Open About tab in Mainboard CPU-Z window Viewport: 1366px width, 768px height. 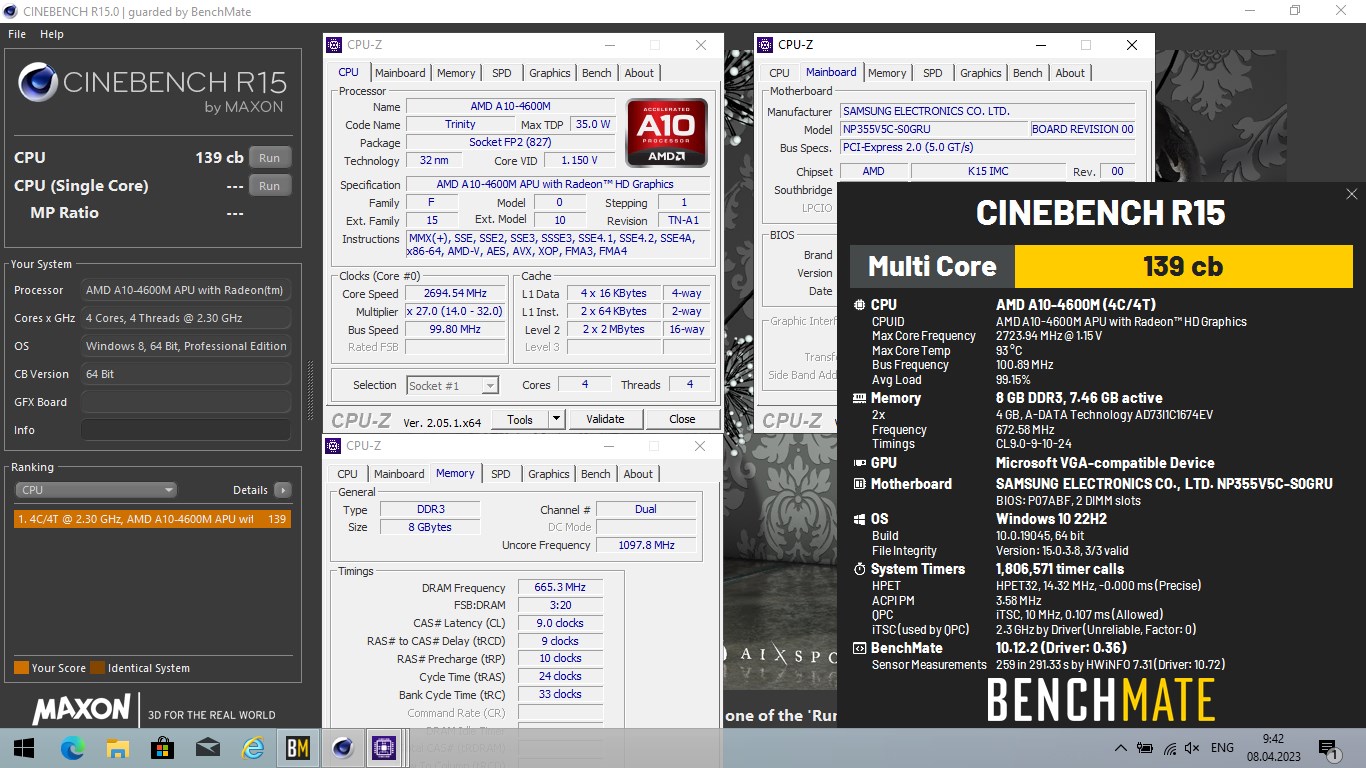pyautogui.click(x=1070, y=73)
